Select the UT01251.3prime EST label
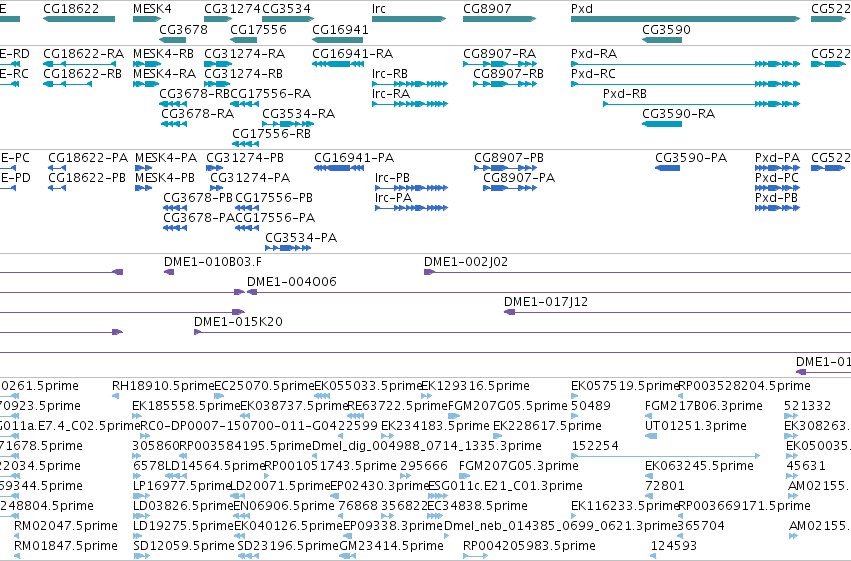 696,426
